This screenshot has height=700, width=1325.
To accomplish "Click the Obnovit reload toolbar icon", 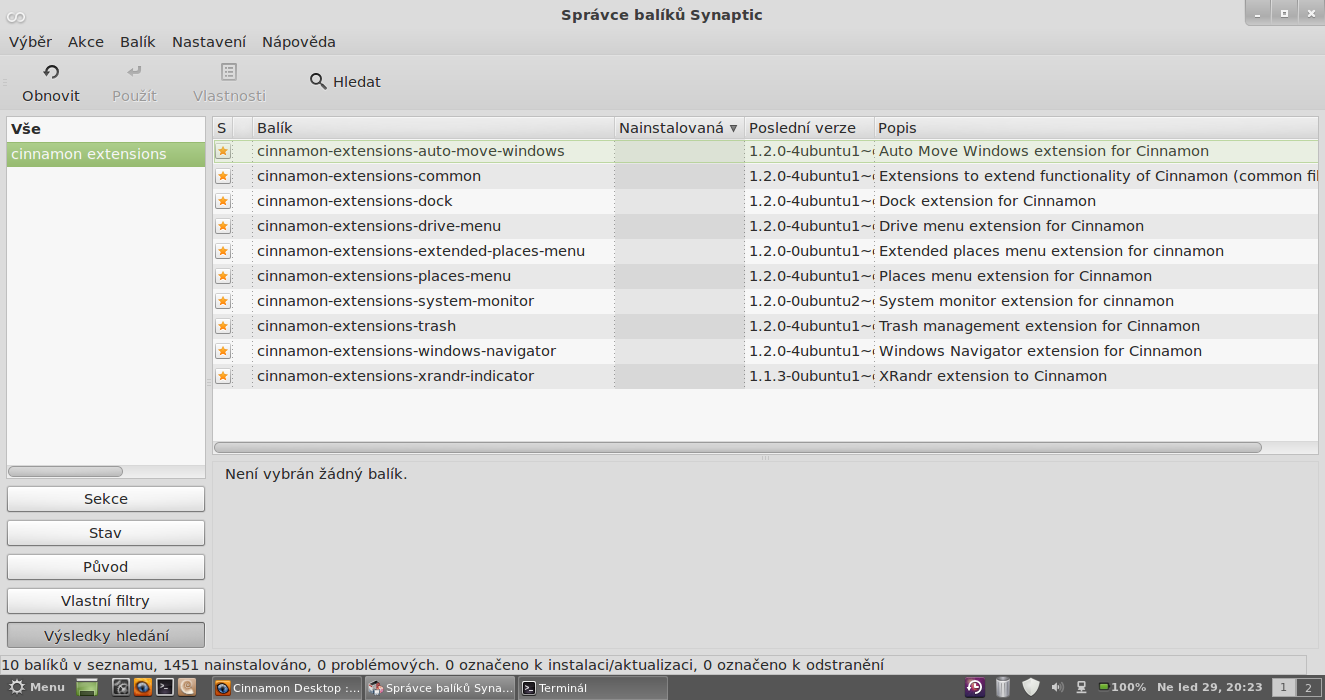I will coord(51,72).
